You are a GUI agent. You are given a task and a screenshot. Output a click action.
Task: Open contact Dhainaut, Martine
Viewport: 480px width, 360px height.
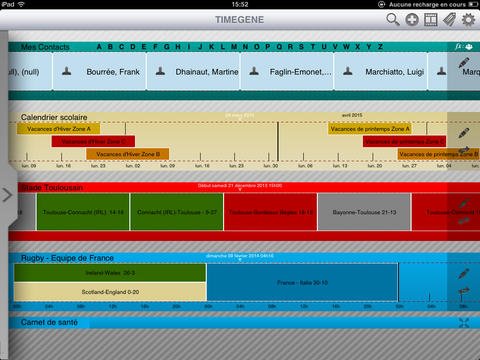(x=193, y=71)
